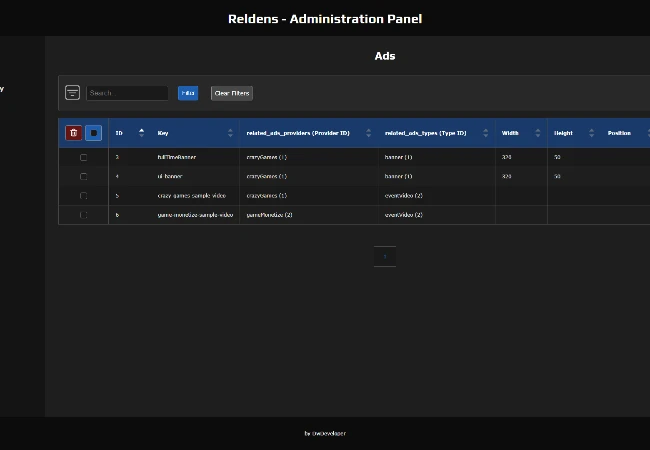Image resolution: width=650 pixels, height=450 pixels.
Task: Sort by related_ads_providers column arrows
Action: click(369, 133)
